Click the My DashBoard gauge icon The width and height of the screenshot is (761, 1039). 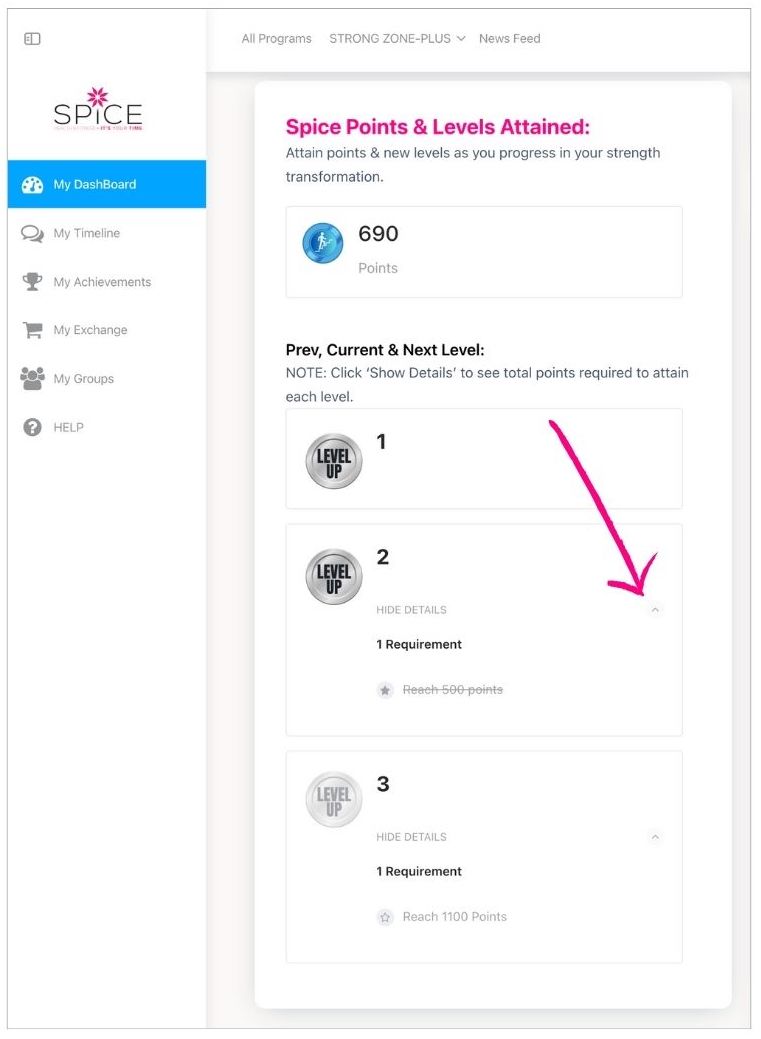click(x=32, y=185)
